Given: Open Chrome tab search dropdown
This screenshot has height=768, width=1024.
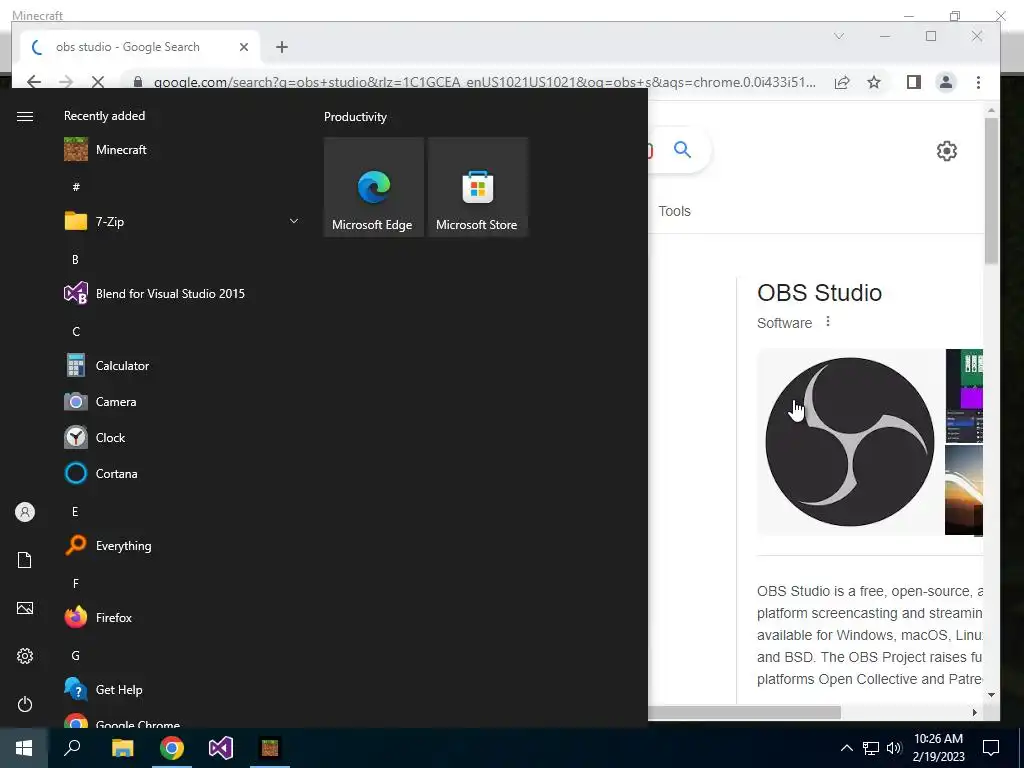Looking at the screenshot, I should 839,36.
